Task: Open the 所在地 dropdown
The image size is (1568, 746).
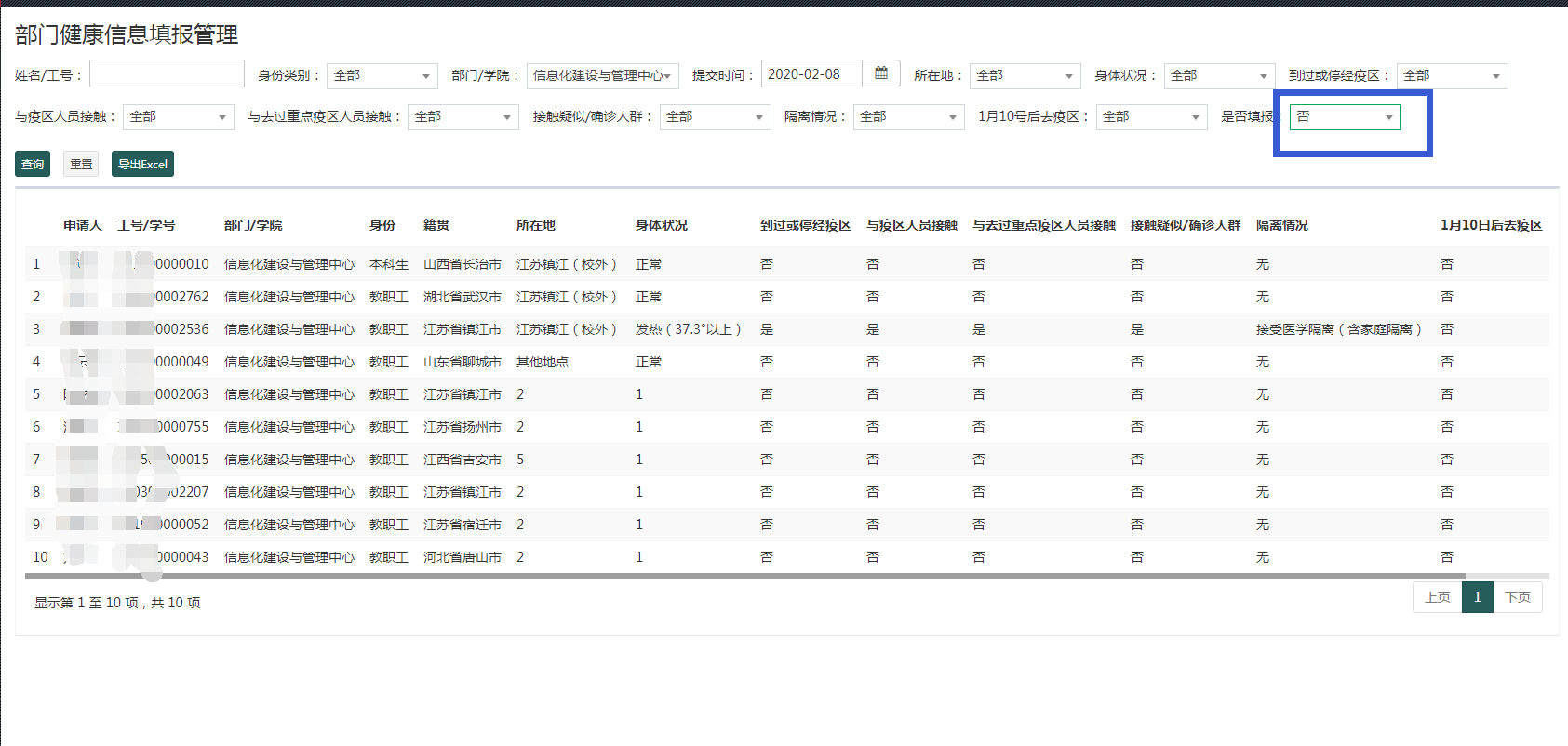Action: coord(1025,76)
